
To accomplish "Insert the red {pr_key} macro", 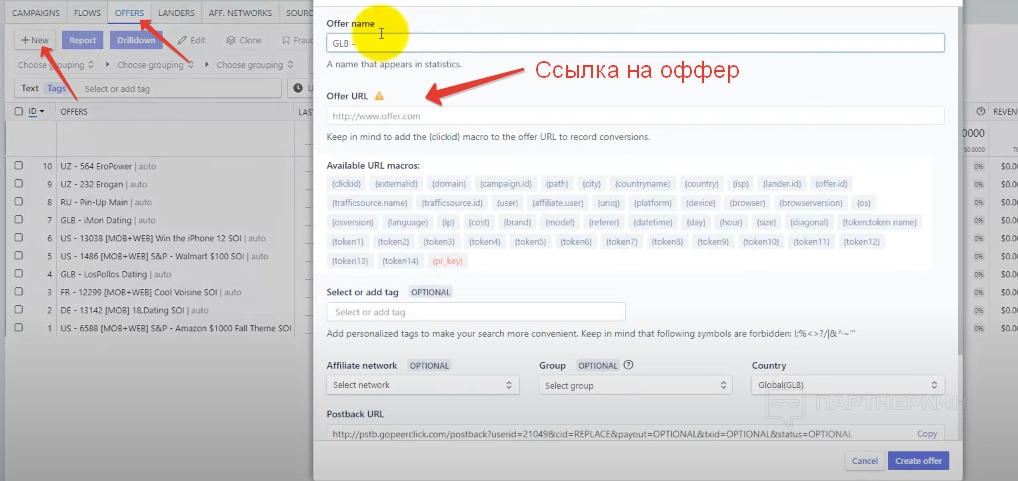I will point(448,261).
